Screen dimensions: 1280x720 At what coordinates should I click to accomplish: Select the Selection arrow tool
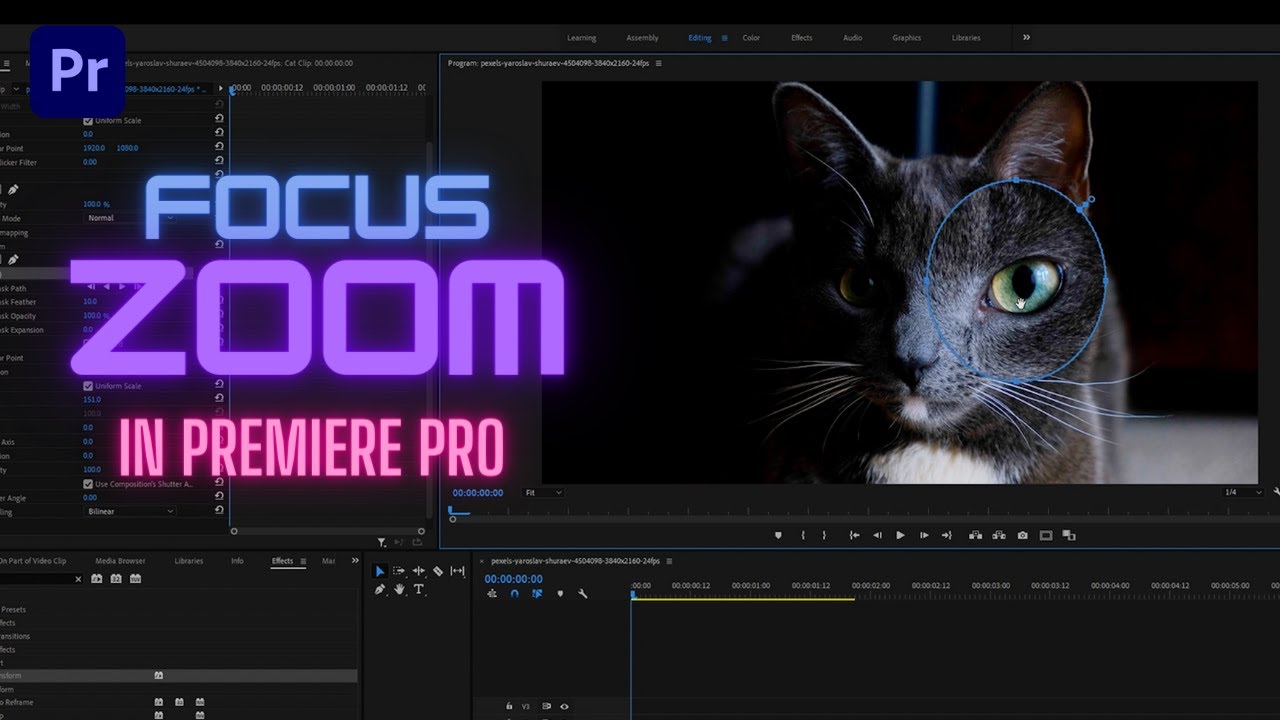point(380,571)
